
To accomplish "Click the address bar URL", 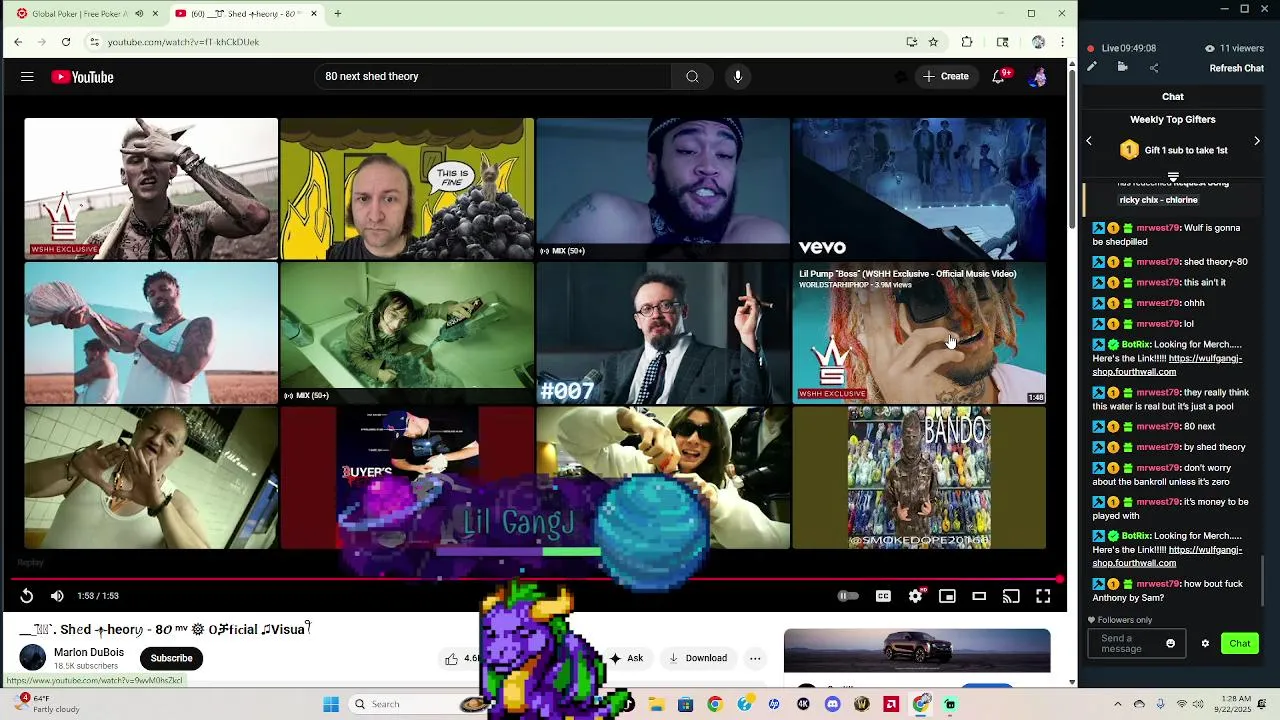I will (183, 42).
